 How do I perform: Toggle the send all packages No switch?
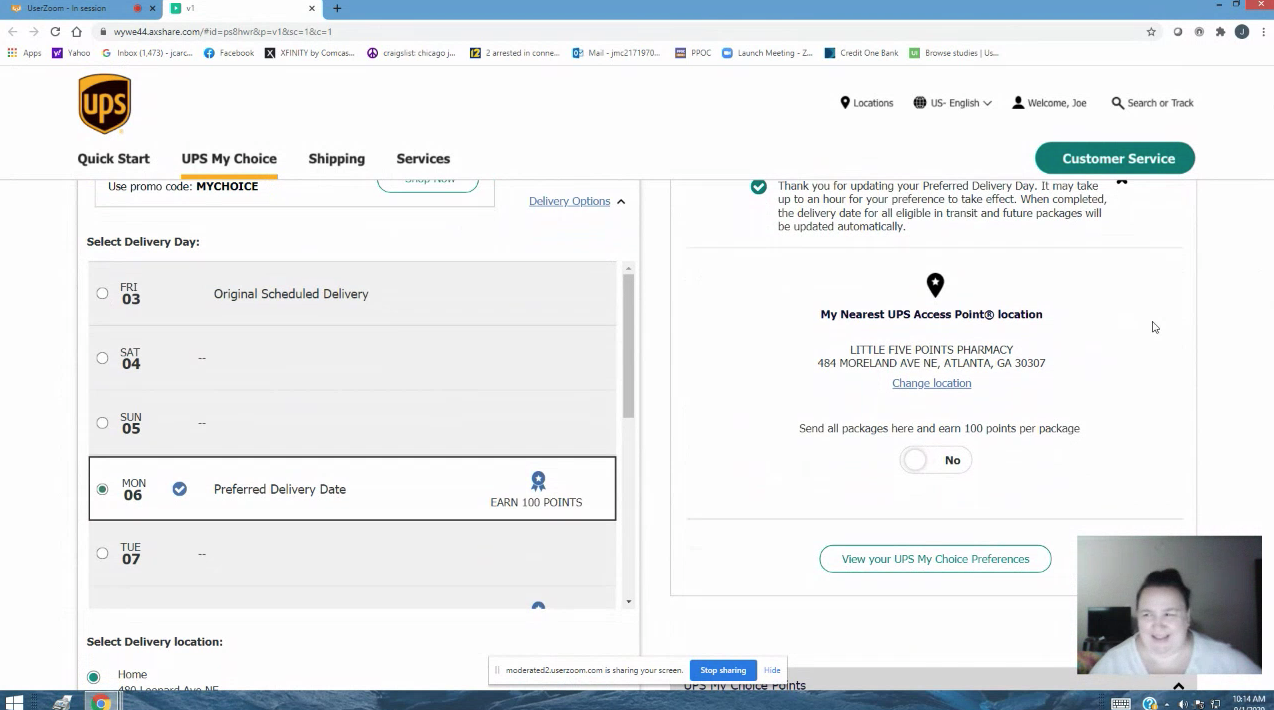[935, 460]
